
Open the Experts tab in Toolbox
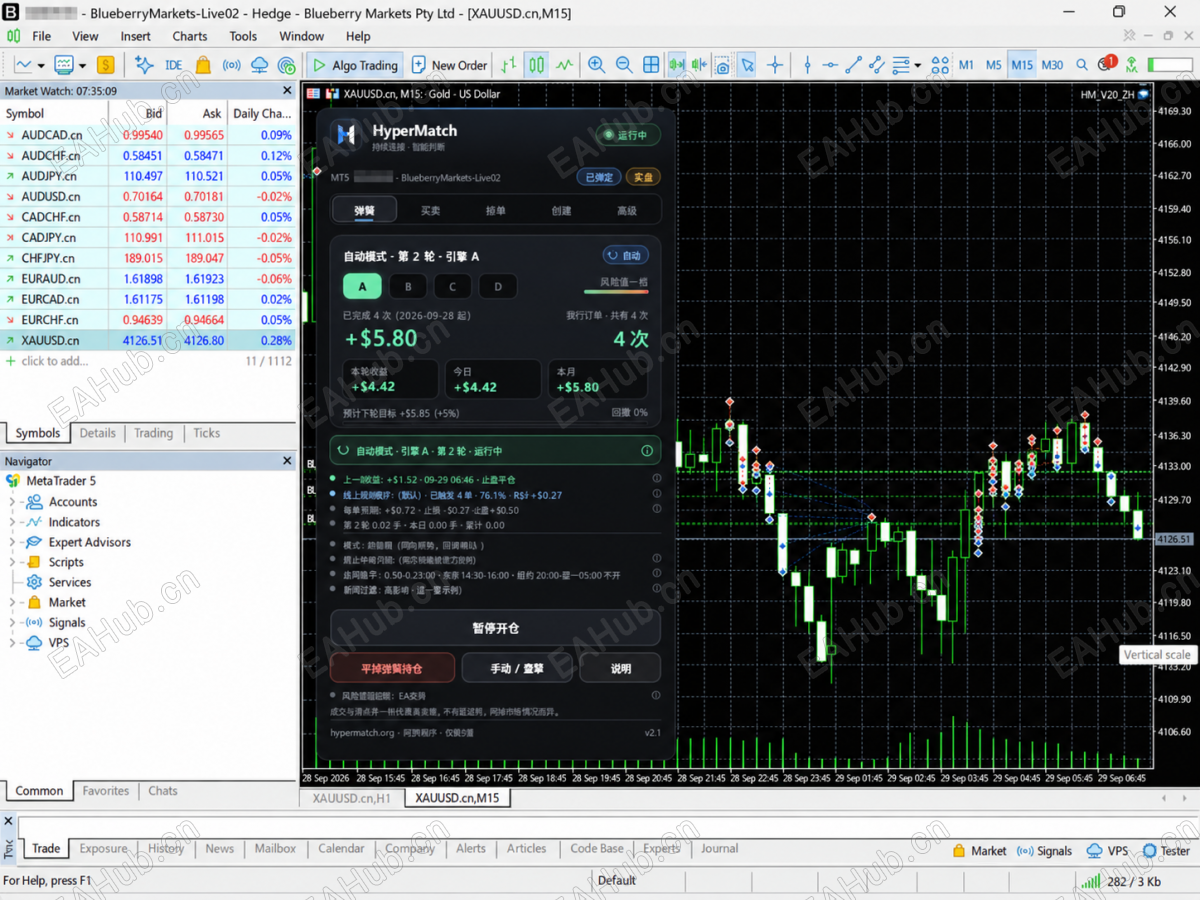(x=661, y=849)
